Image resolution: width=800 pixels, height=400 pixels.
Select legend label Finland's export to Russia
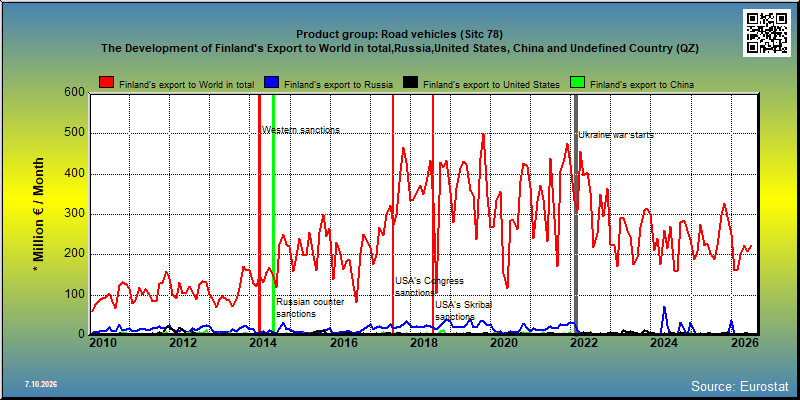(338, 85)
